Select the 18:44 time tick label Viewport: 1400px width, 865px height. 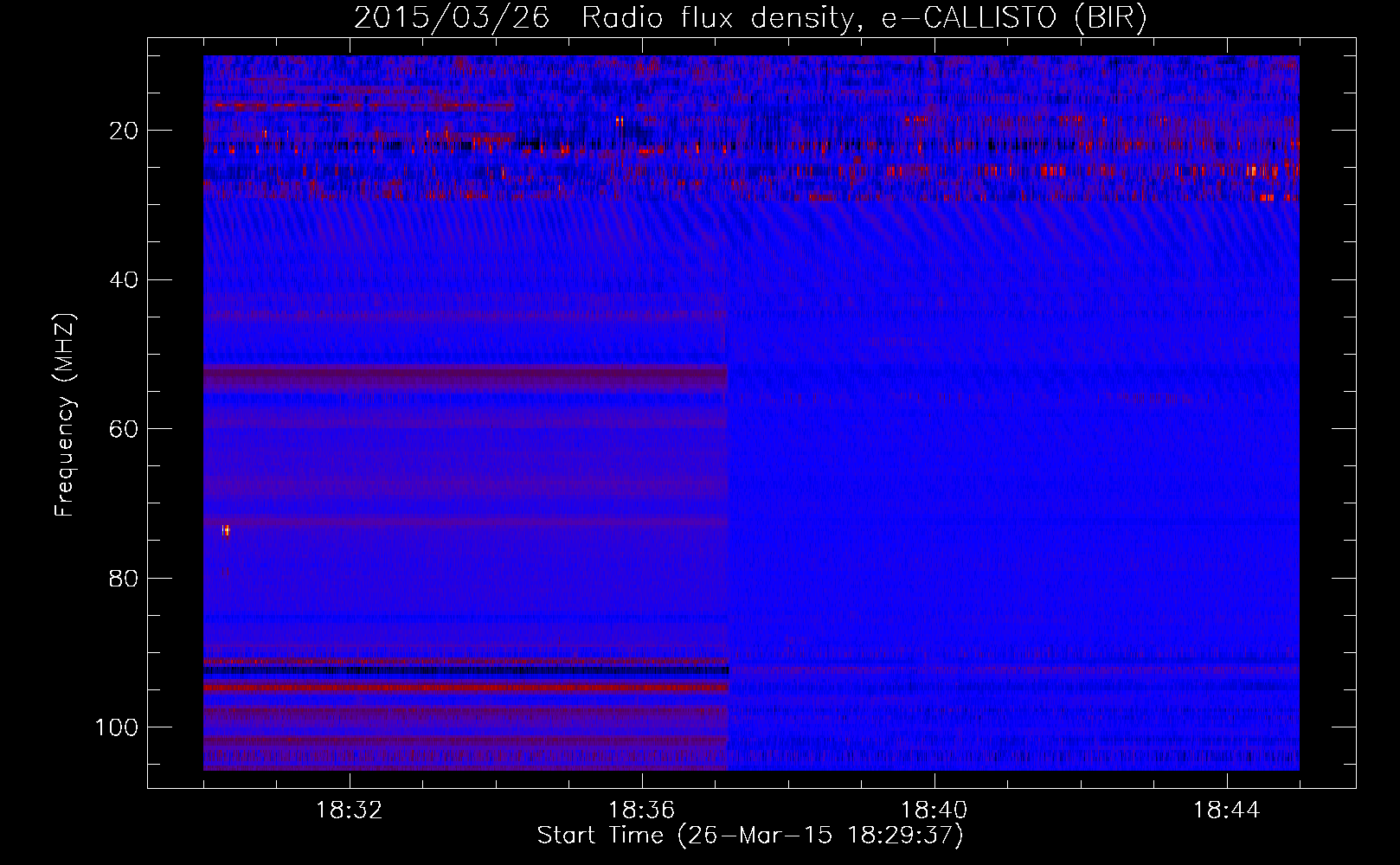pyautogui.click(x=1226, y=811)
